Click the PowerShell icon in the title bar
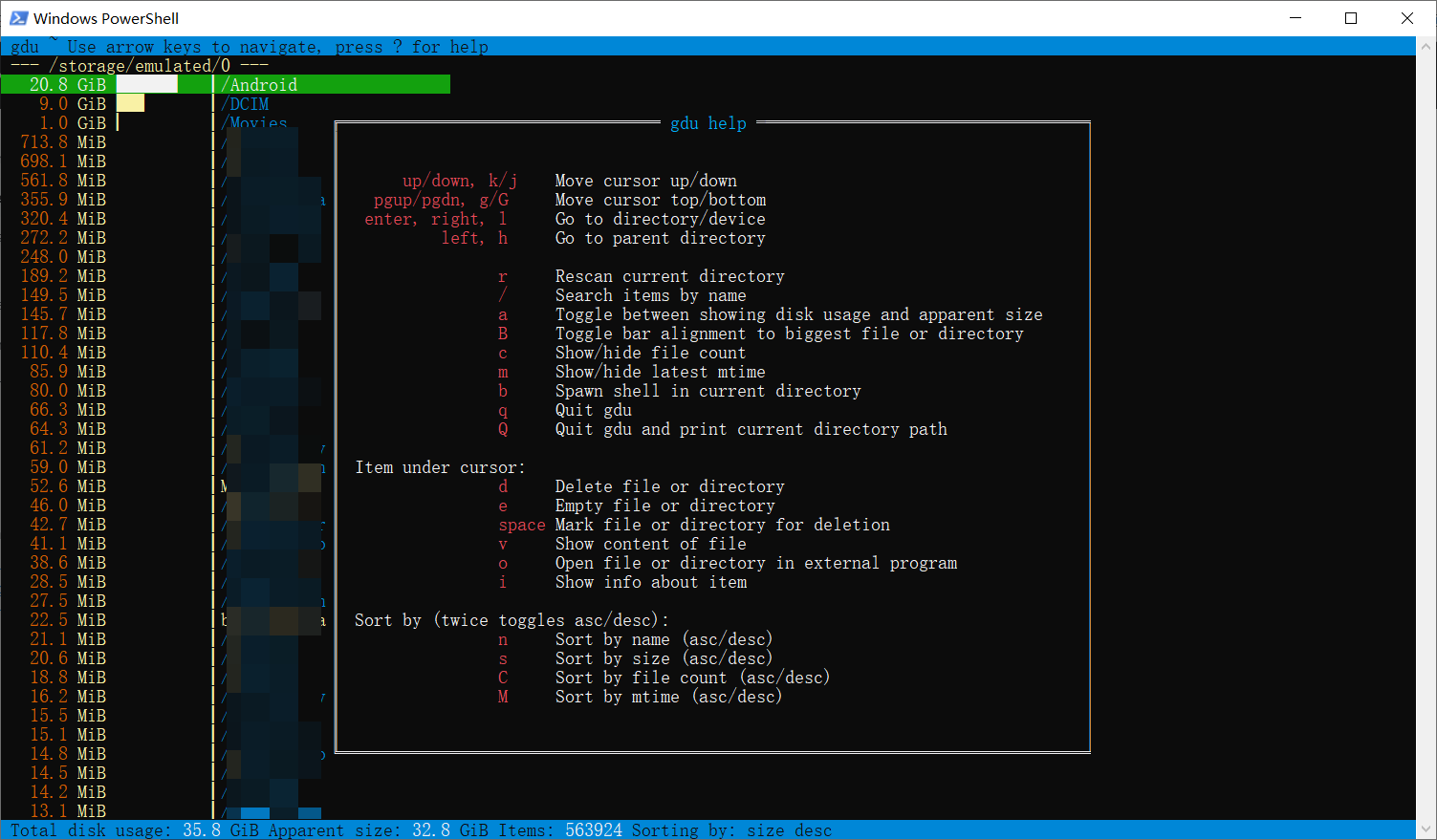1437x840 pixels. click(x=18, y=18)
